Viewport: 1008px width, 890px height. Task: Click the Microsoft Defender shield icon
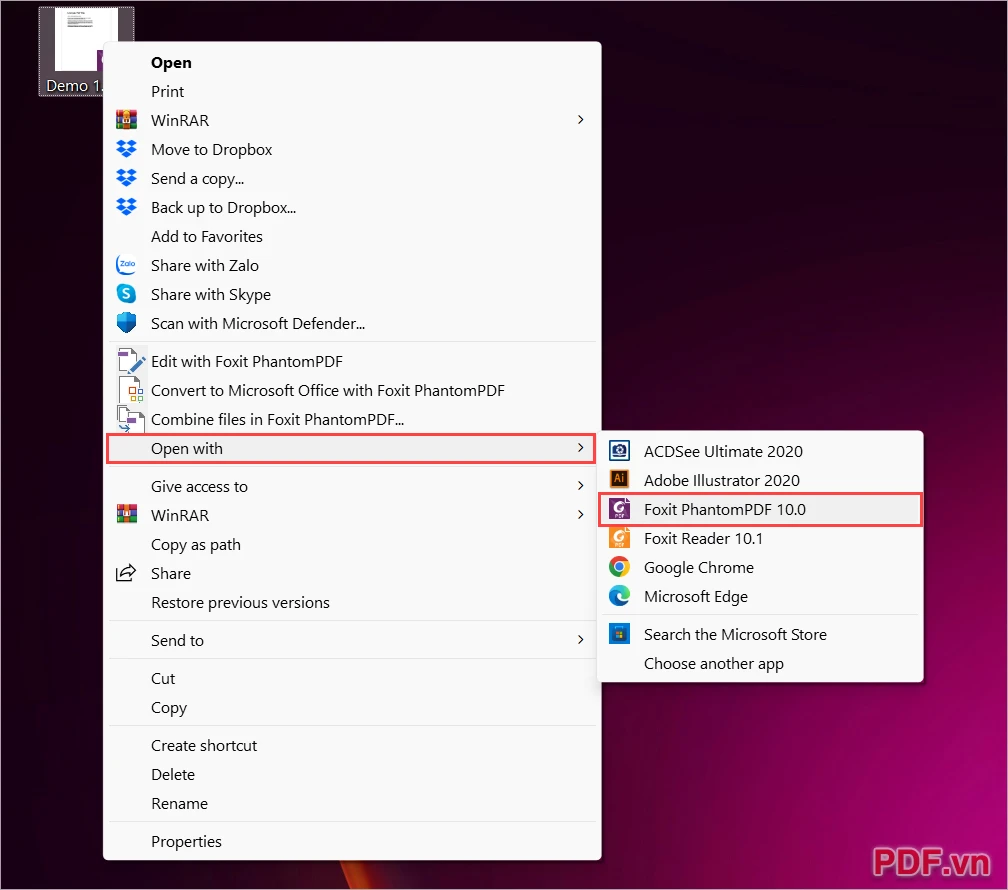127,323
